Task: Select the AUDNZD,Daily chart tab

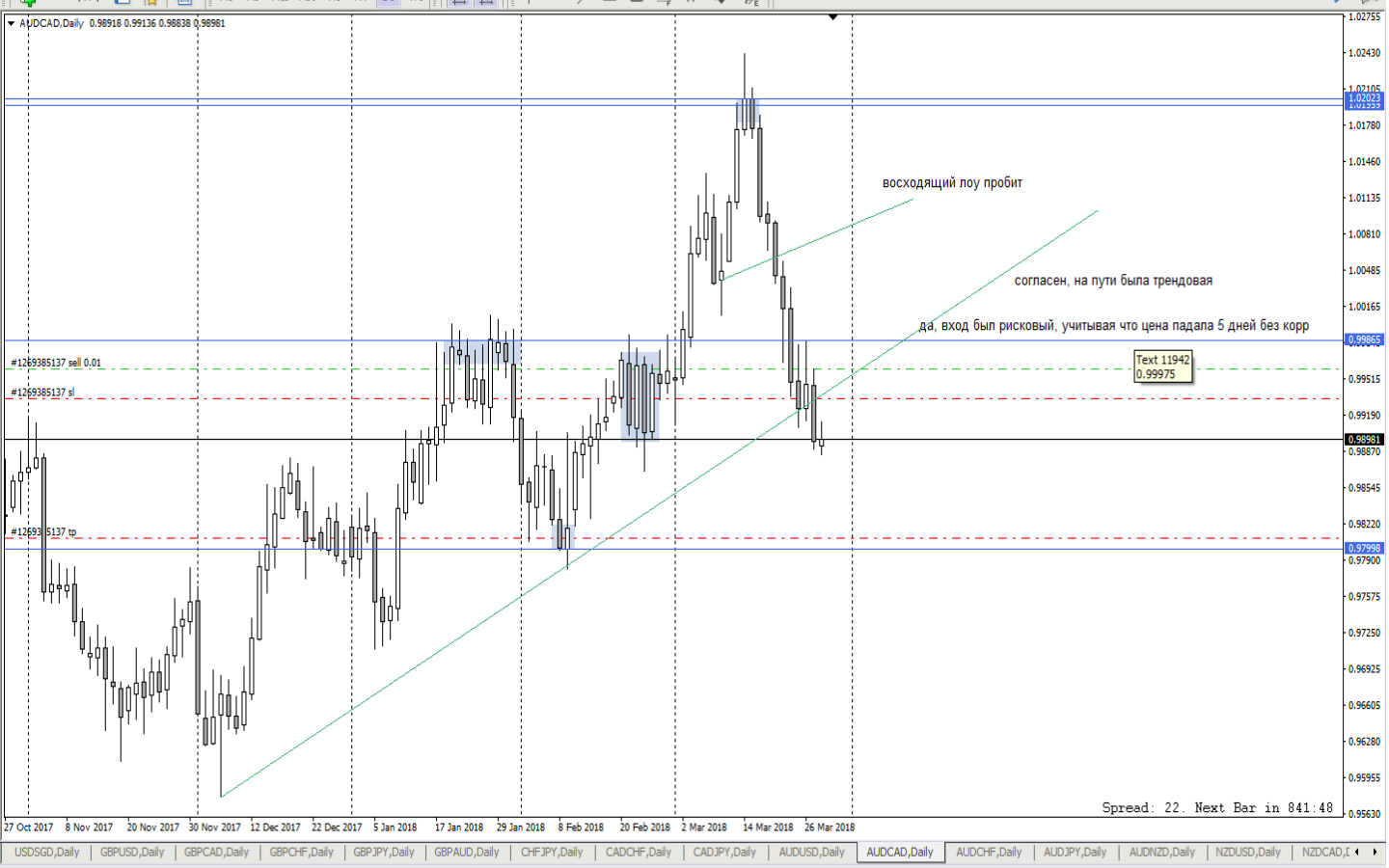Action: point(1161,853)
